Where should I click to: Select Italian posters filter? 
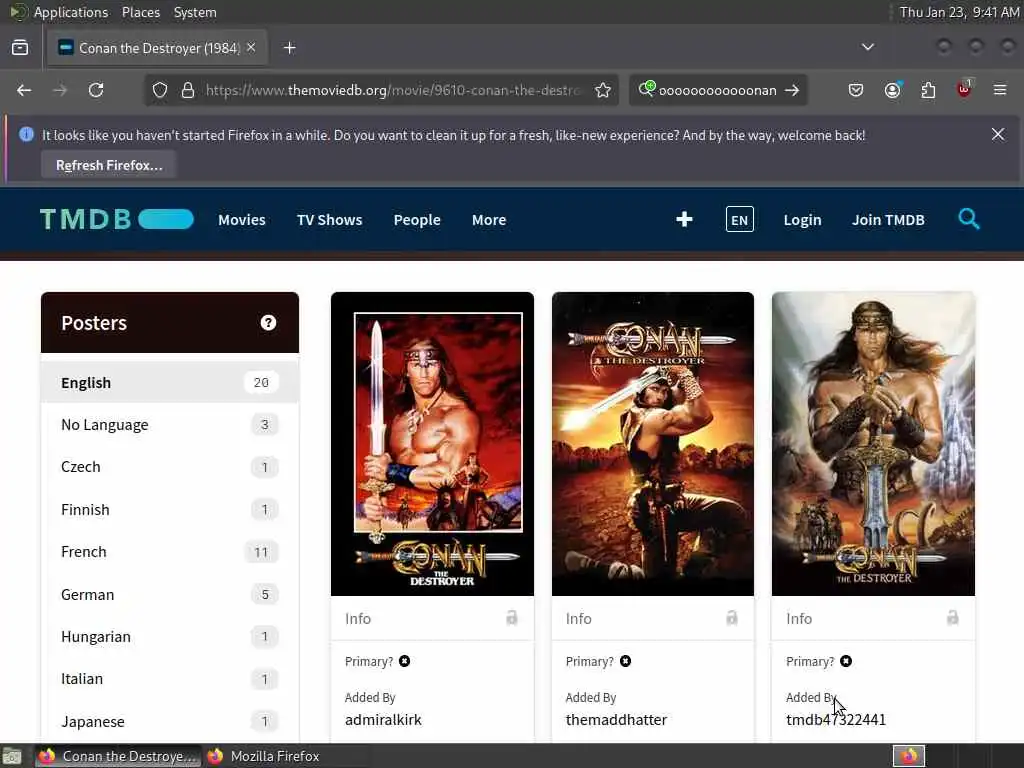[x=170, y=679]
